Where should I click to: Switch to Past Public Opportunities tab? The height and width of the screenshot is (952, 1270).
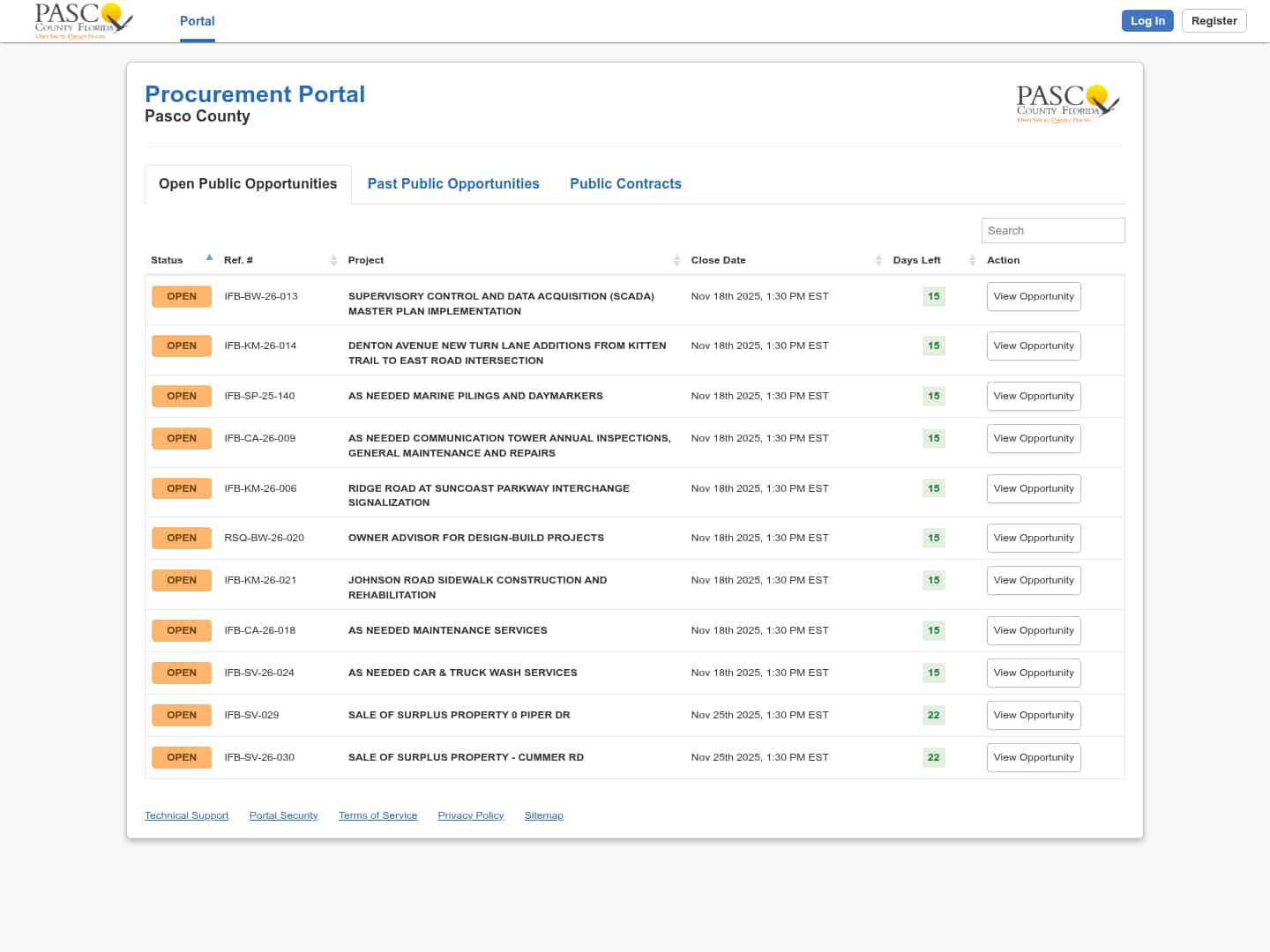click(x=453, y=184)
